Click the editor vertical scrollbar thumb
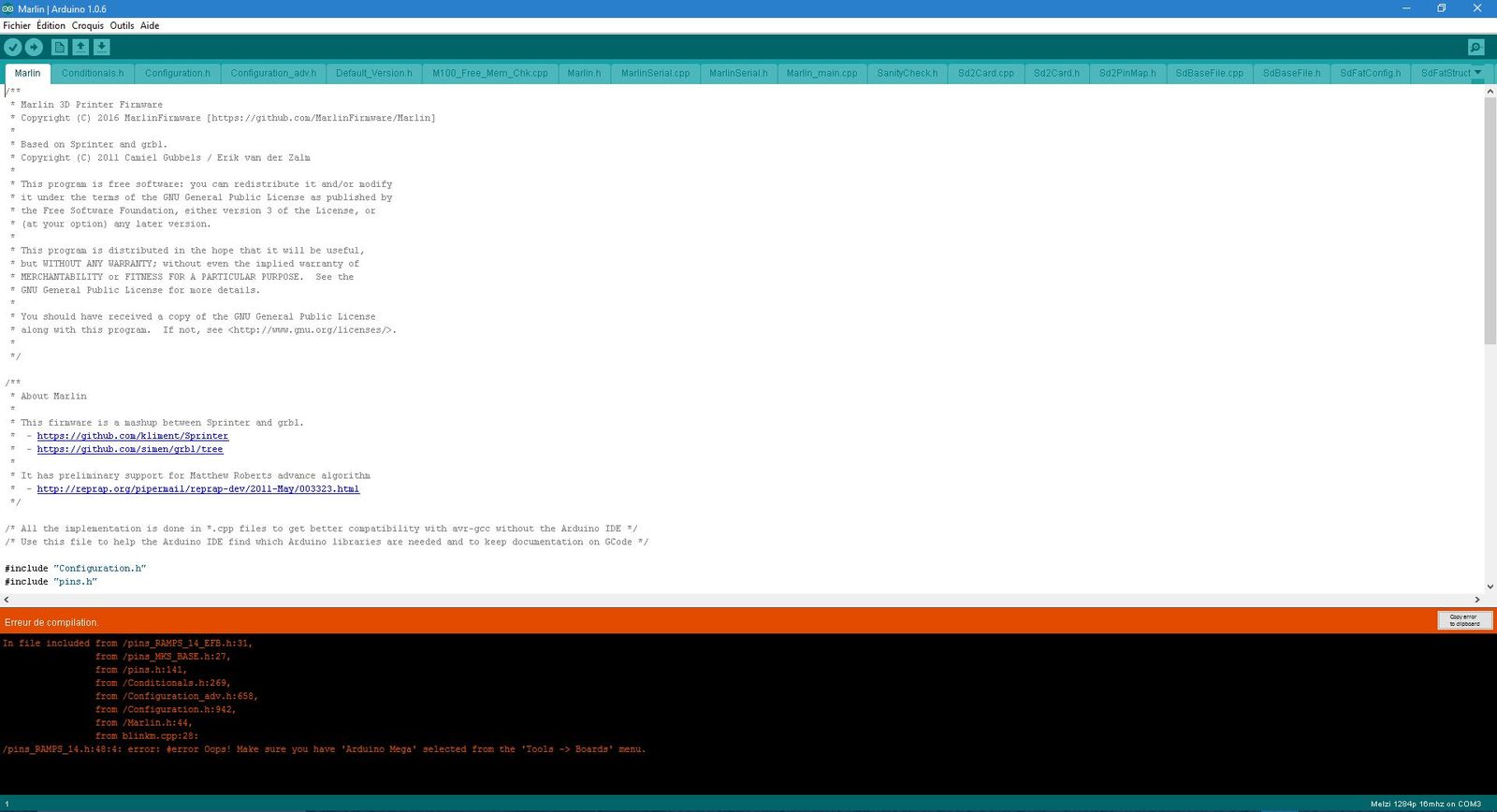The width and height of the screenshot is (1497, 812). (x=1490, y=220)
